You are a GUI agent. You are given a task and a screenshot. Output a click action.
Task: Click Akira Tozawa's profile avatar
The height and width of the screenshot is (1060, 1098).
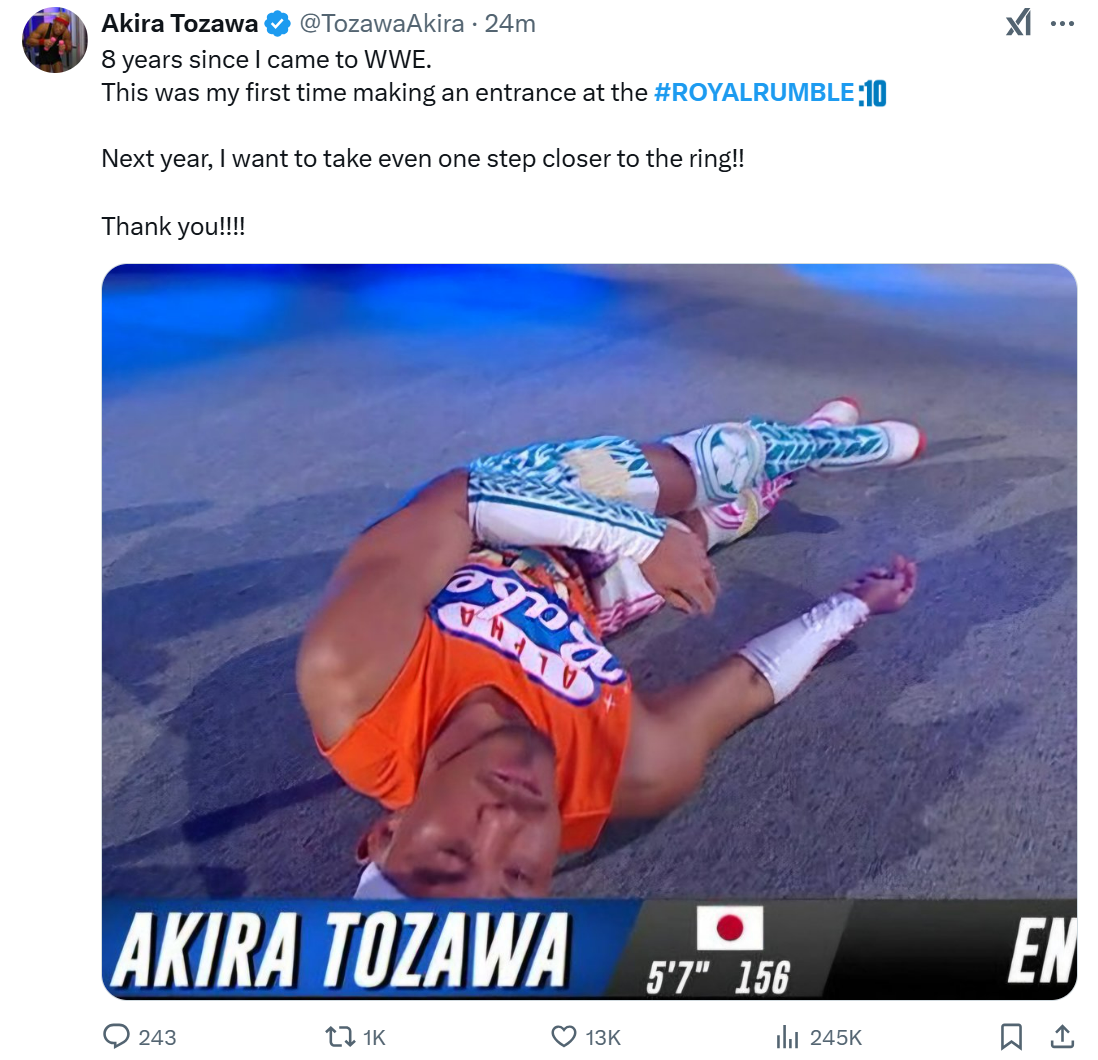pyautogui.click(x=55, y=41)
